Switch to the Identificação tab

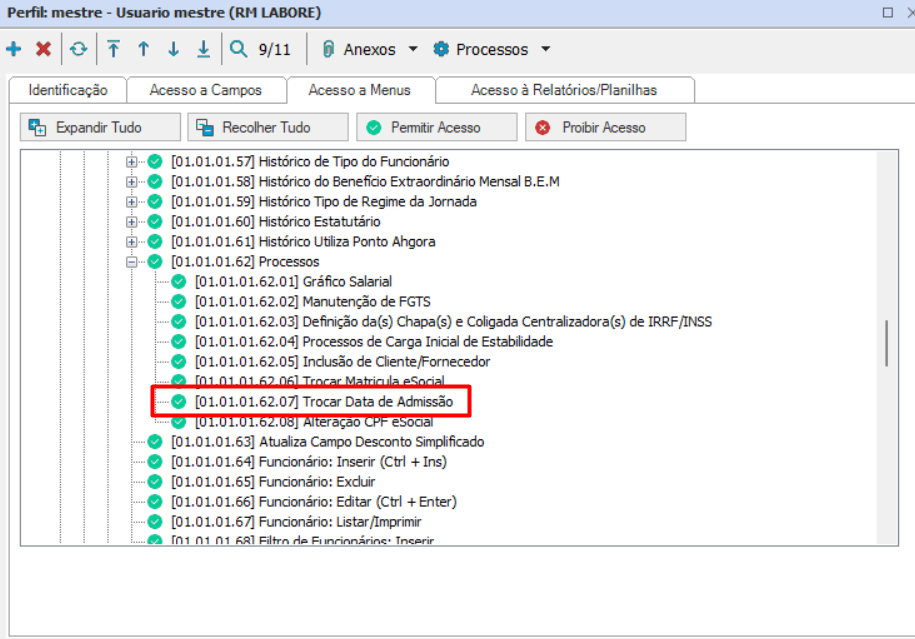68,90
